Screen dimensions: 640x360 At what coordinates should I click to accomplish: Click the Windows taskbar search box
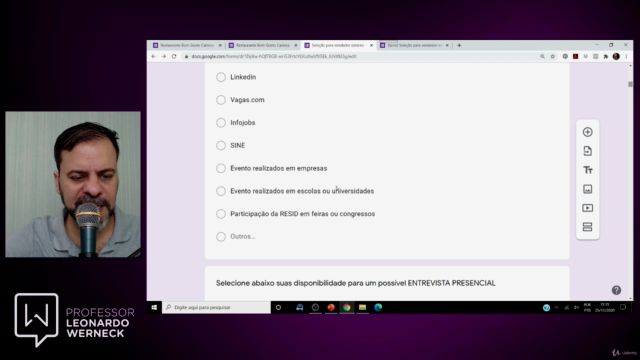pos(216,307)
